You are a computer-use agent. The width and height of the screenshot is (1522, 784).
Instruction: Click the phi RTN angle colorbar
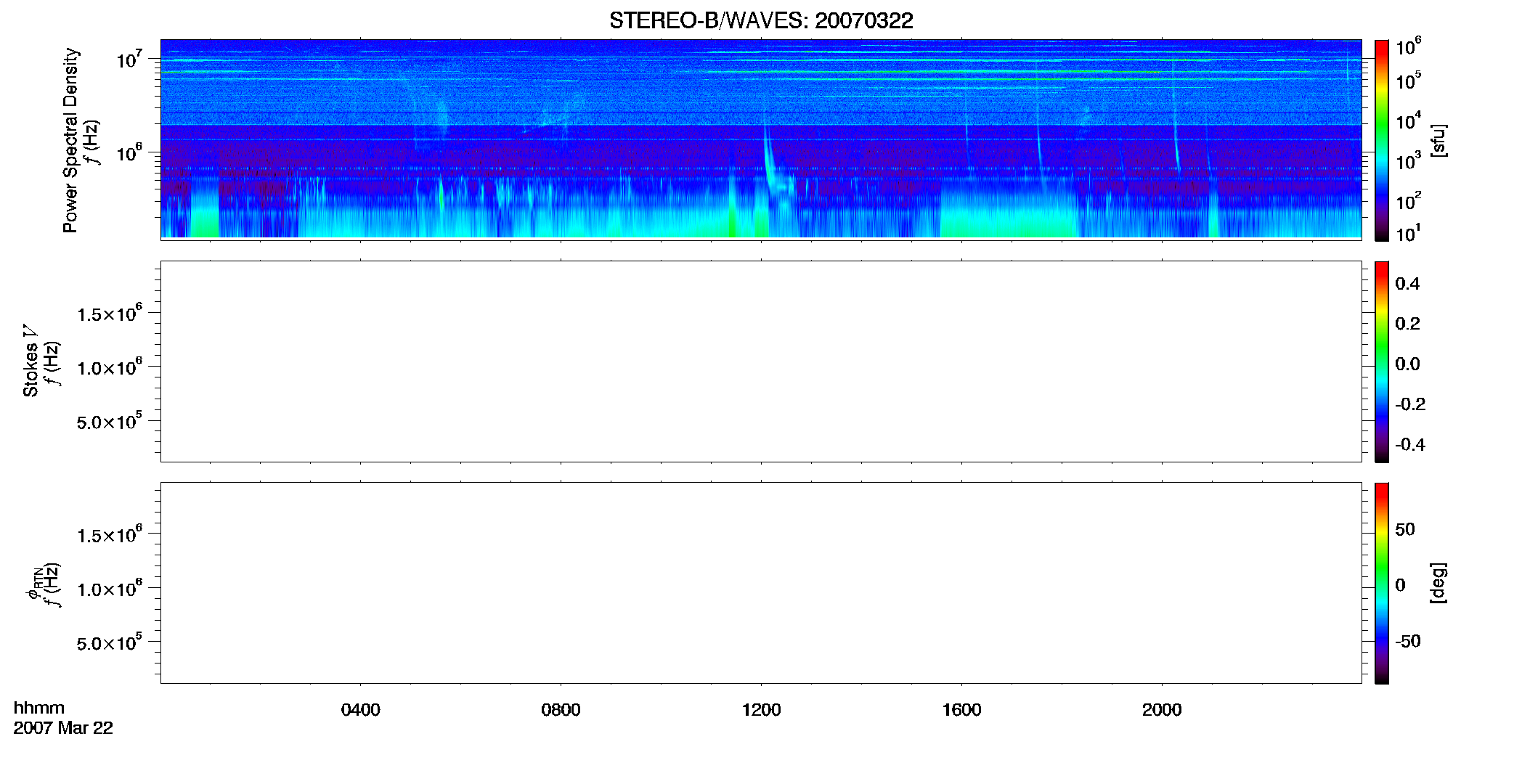coord(1381,583)
